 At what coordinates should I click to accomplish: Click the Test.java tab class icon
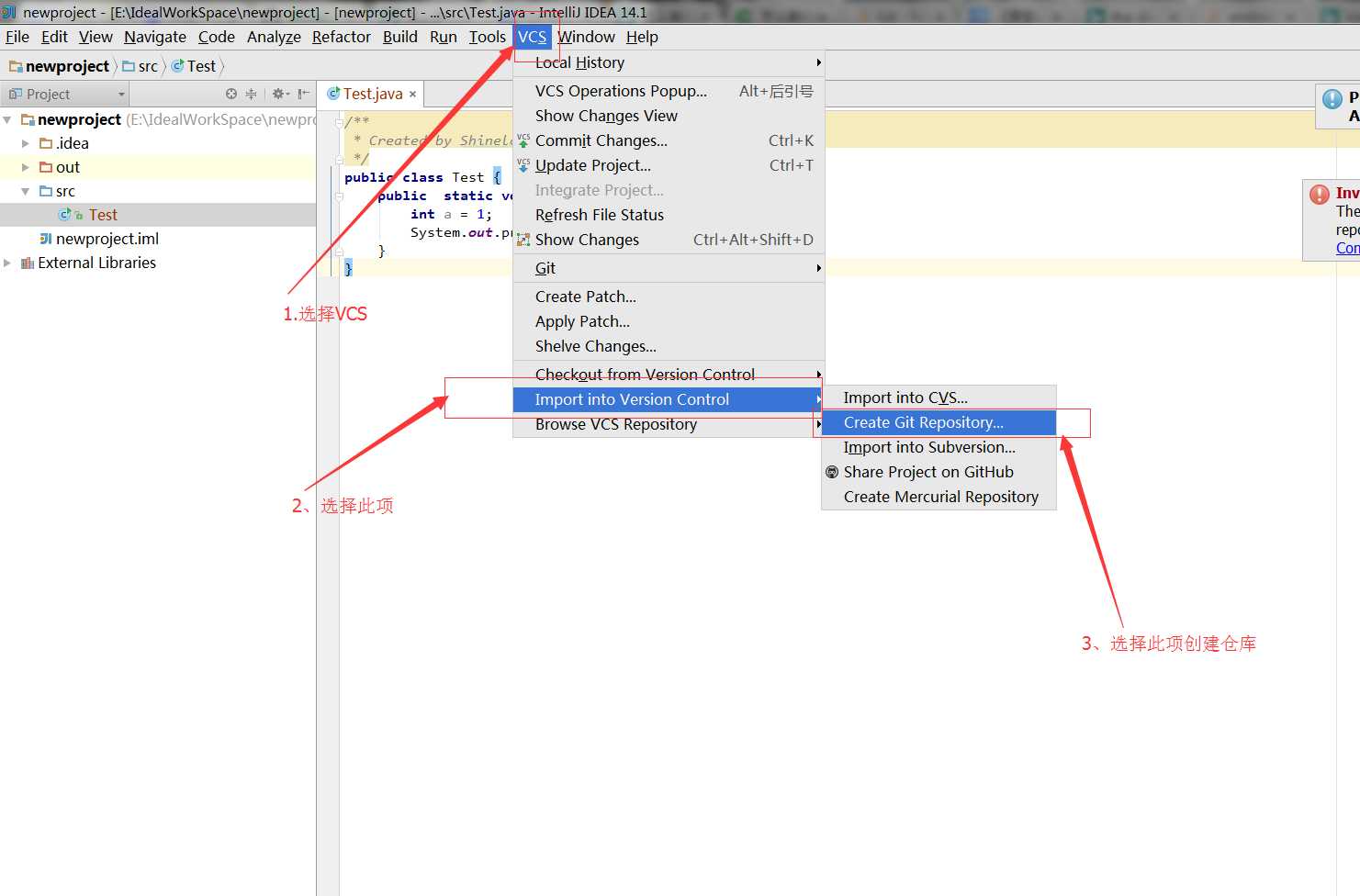coord(334,94)
